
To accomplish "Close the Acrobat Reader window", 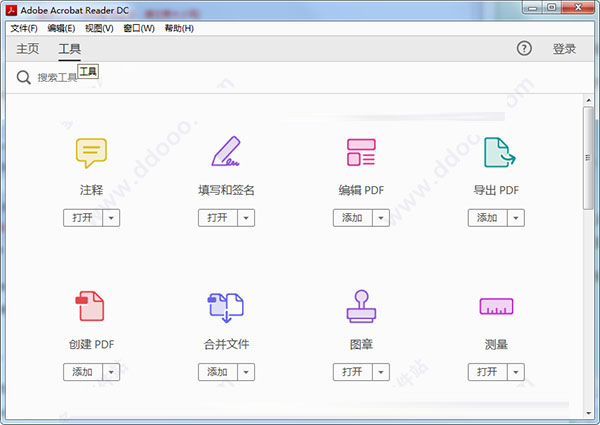I will (x=578, y=7).
